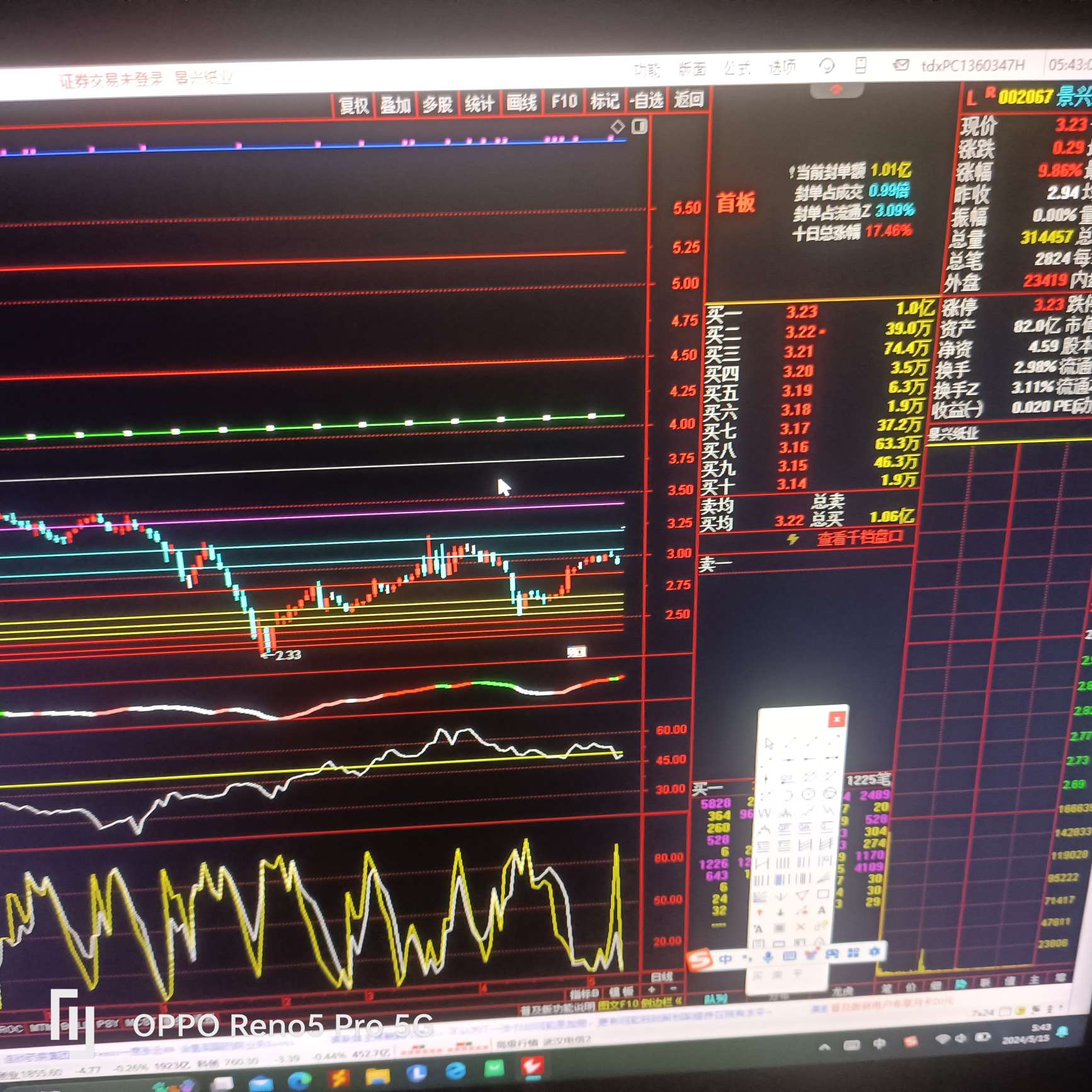Viewport: 1092px width, 1092px height.
Task: Select the circle-with-chords drawing tool
Action: [x=829, y=794]
